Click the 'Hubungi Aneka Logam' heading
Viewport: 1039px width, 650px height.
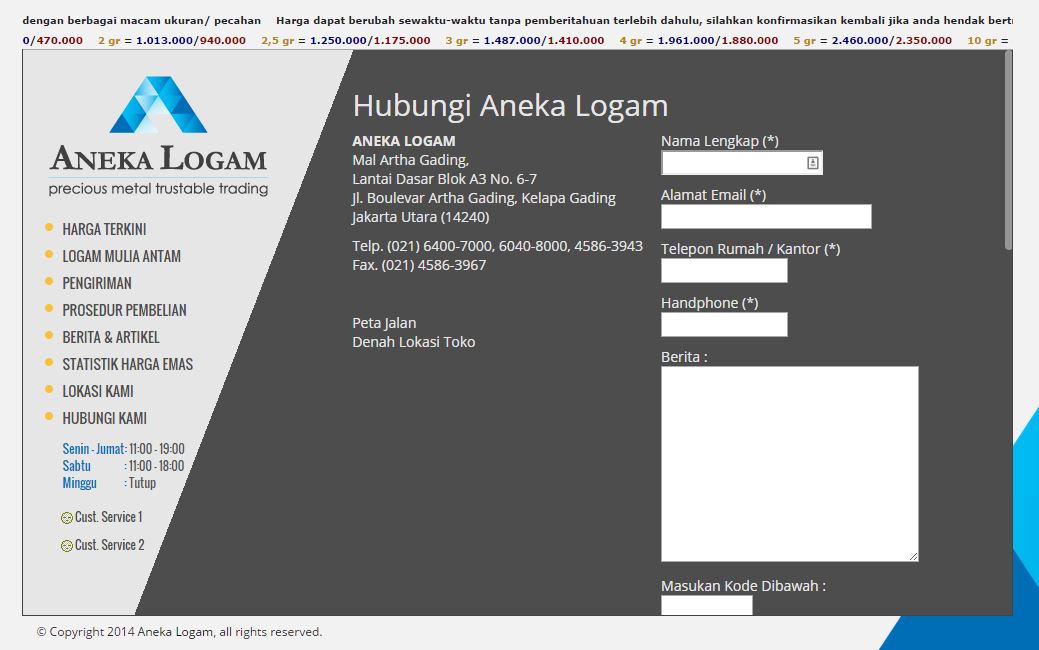coord(510,106)
